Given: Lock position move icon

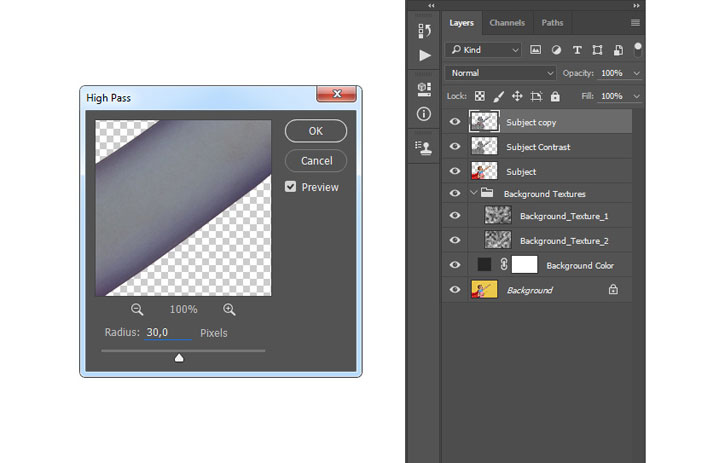Looking at the screenshot, I should (x=517, y=96).
